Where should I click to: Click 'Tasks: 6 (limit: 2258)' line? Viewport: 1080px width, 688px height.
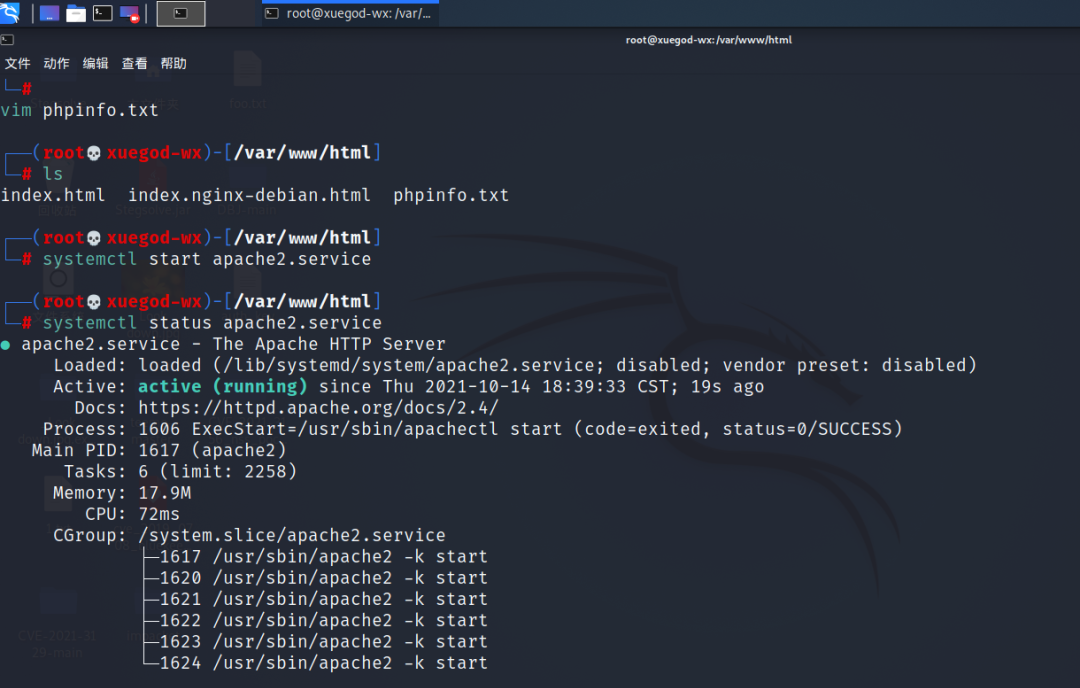pyautogui.click(x=180, y=472)
